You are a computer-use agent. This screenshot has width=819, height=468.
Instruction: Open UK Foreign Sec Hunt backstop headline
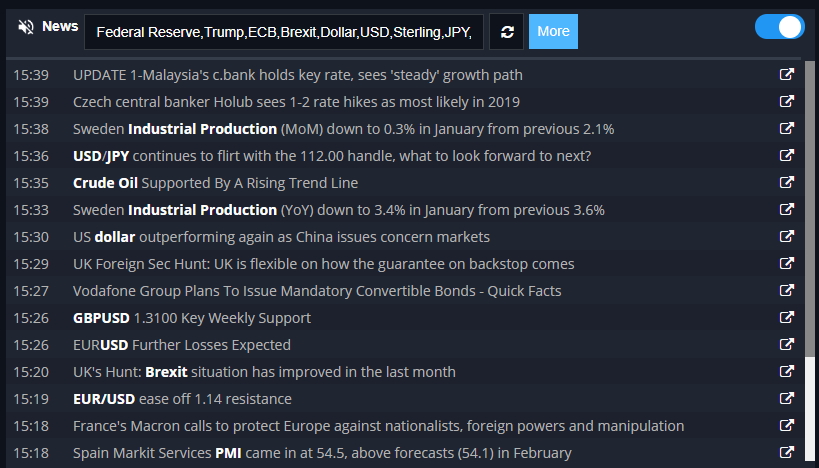(324, 264)
